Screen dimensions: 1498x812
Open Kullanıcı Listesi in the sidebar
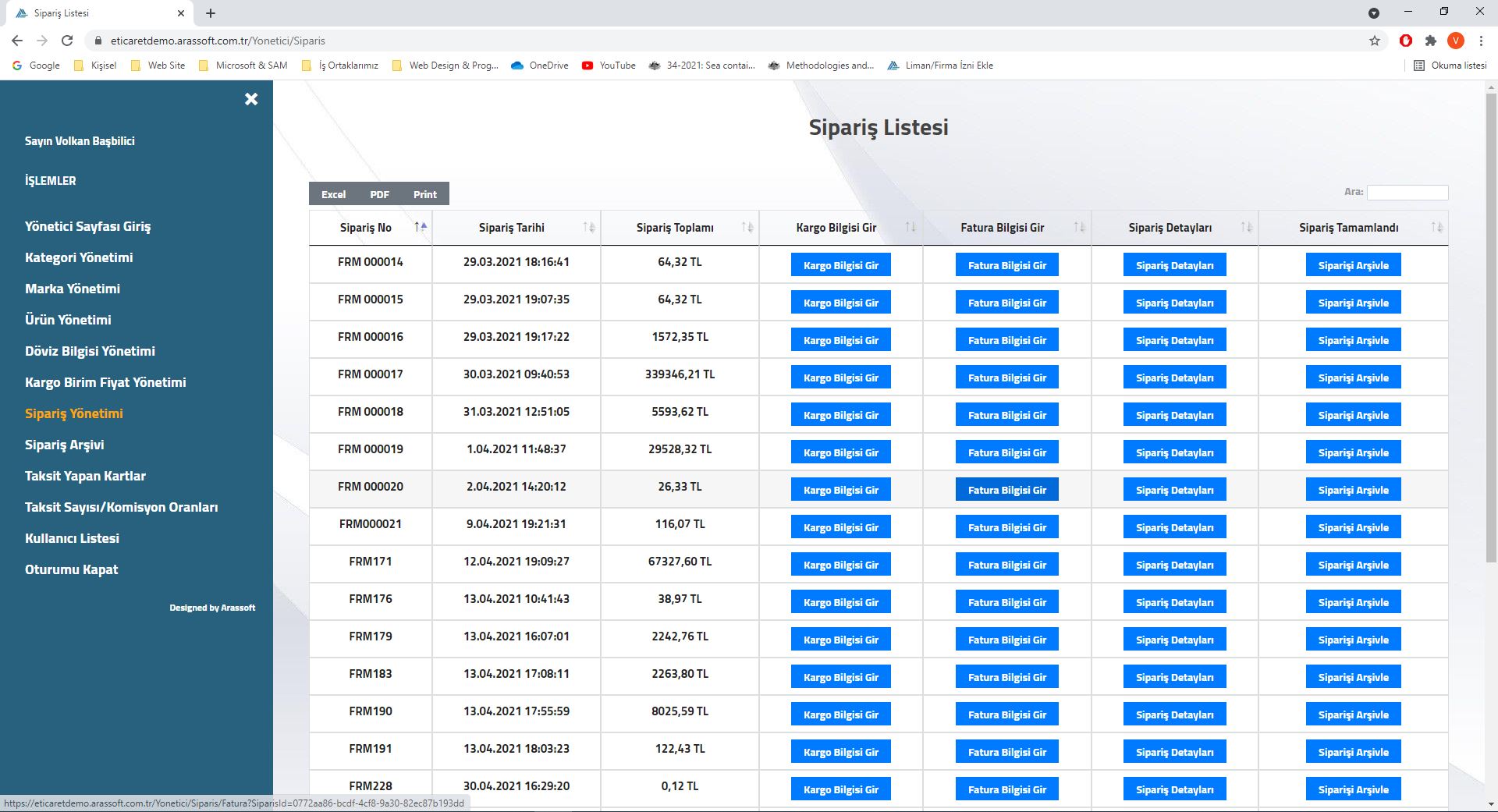click(72, 538)
